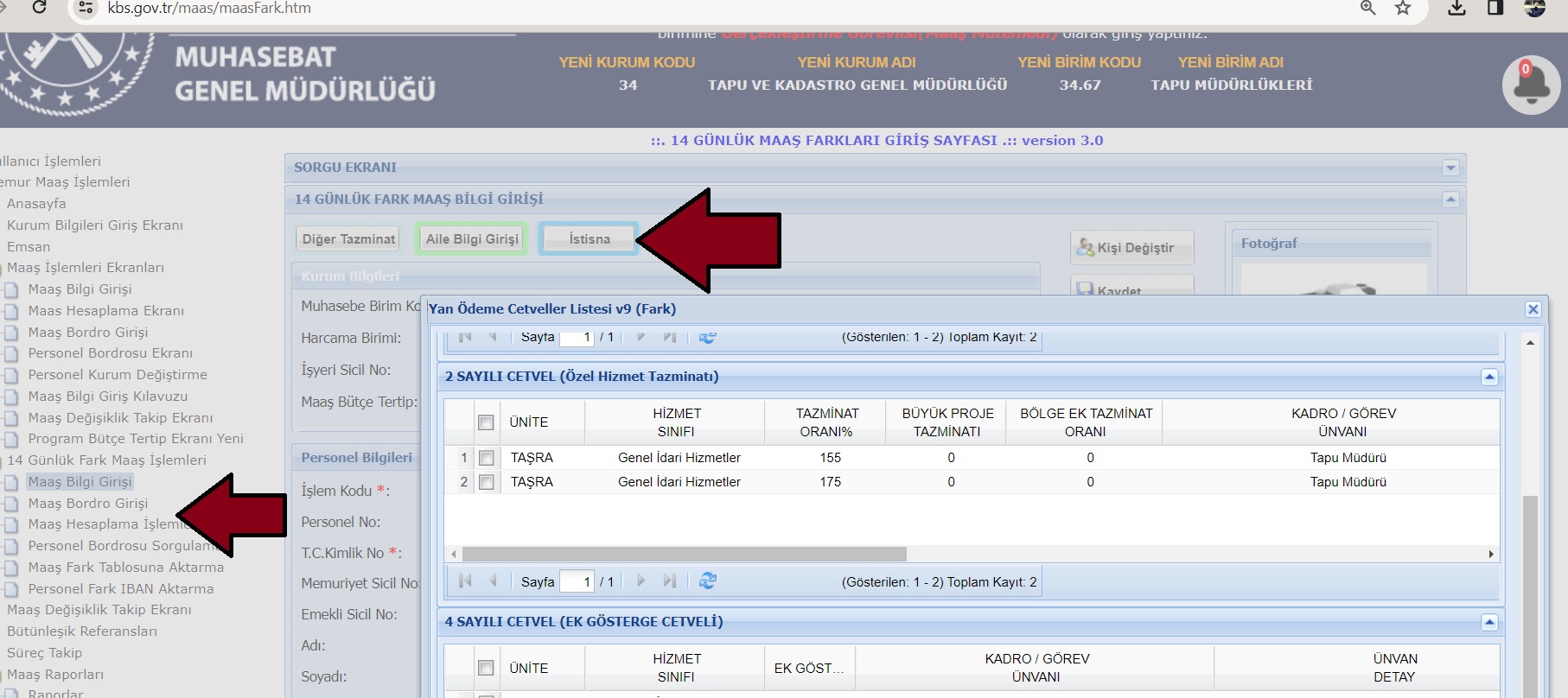Open Maaş Bordro Girişi under Maaş İşlemleri Ekranları

[88, 333]
